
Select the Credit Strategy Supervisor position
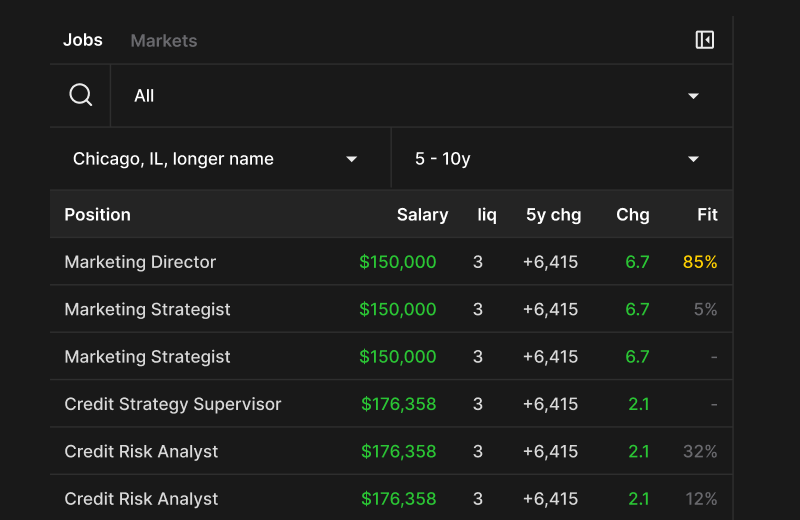pos(173,404)
